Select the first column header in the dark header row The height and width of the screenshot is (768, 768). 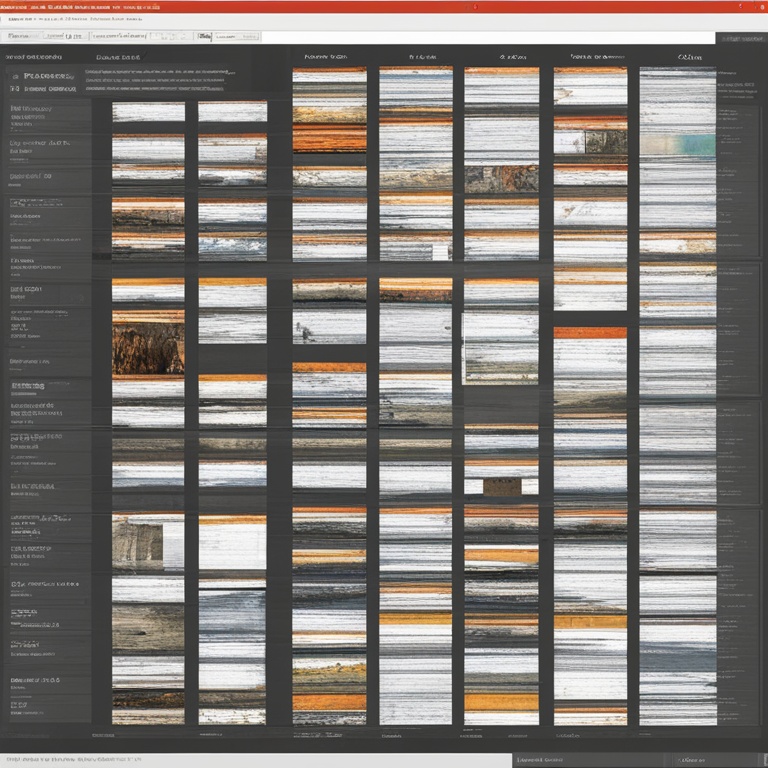[118, 58]
